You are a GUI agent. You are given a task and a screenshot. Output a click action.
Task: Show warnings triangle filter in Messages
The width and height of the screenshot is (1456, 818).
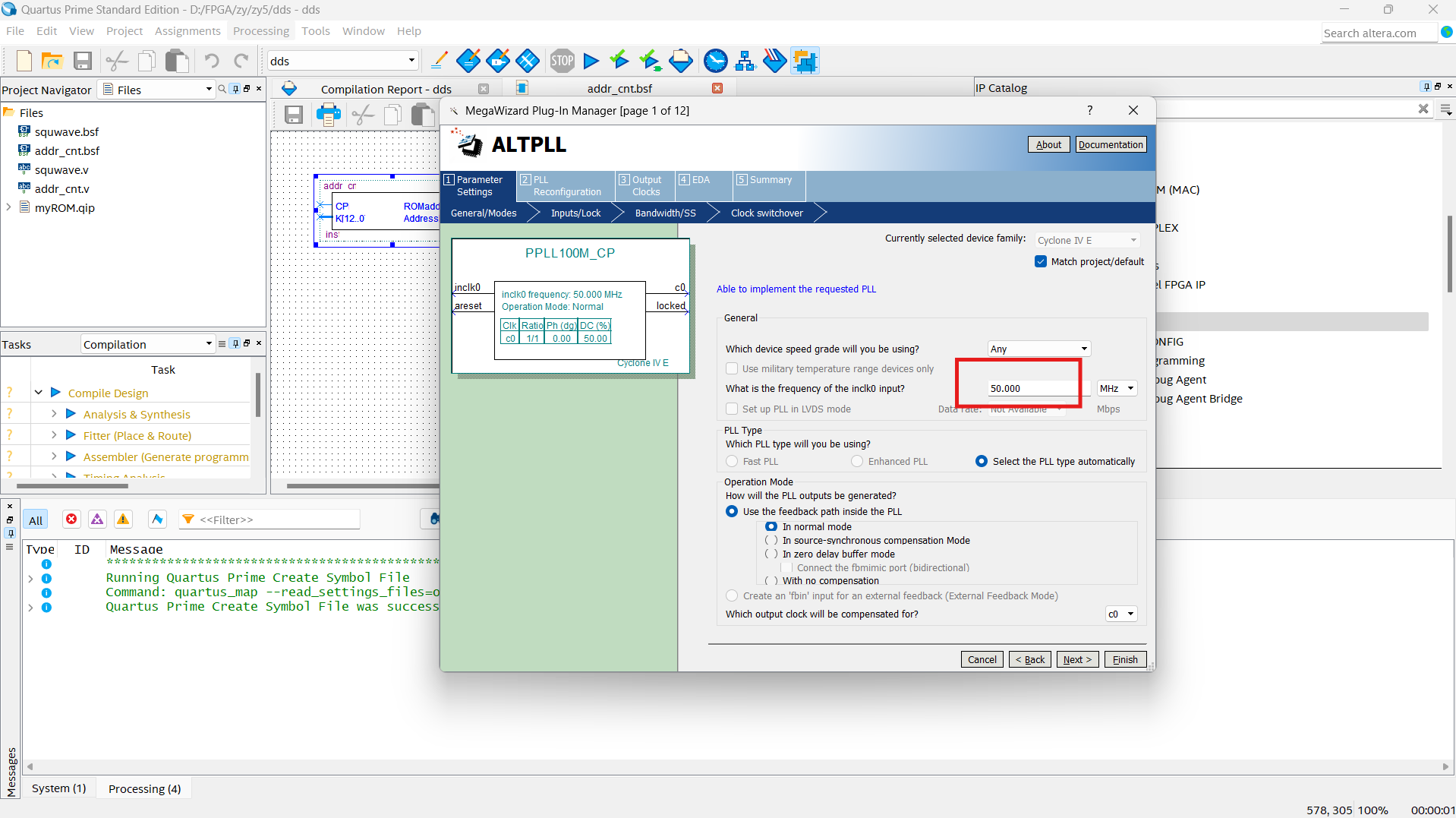(x=123, y=520)
